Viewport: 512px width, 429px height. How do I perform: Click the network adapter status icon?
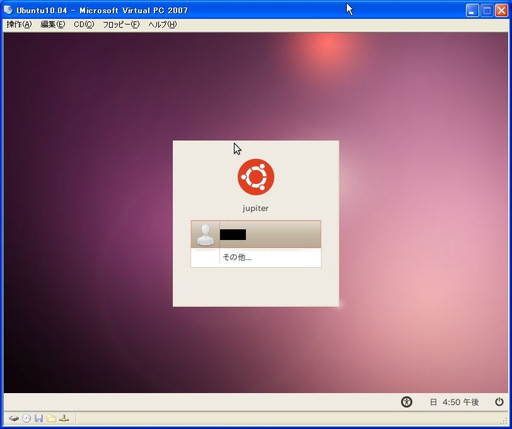point(64,418)
